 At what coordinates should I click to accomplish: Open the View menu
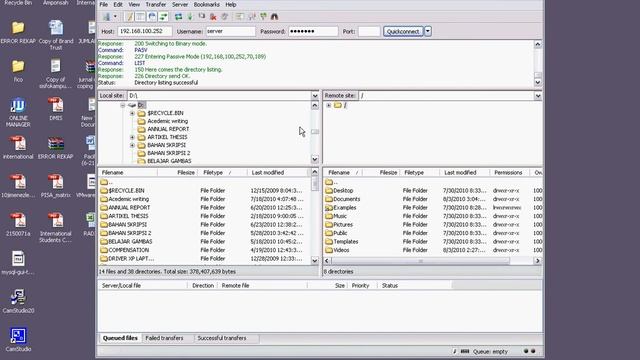pyautogui.click(x=134, y=4)
